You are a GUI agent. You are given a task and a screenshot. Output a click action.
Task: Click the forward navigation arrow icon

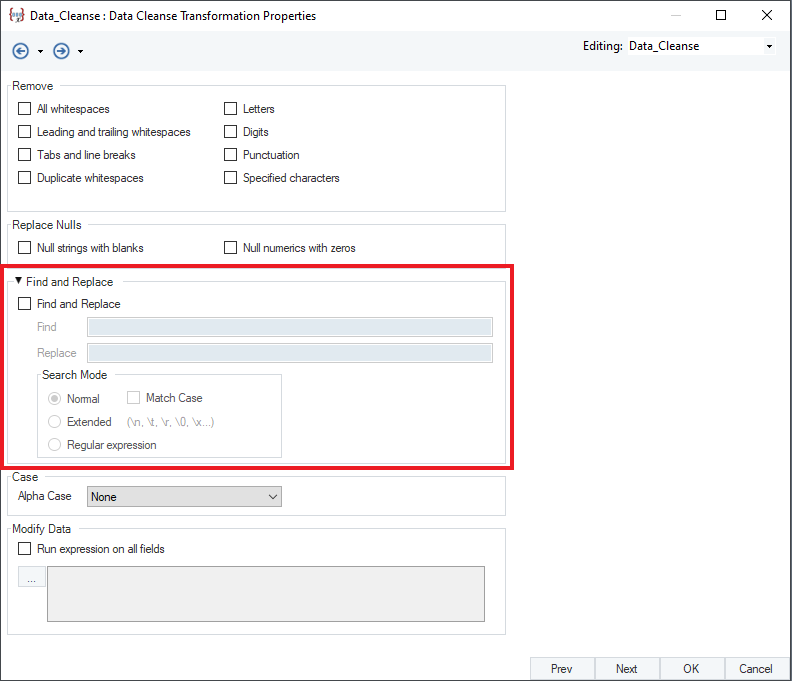click(x=61, y=51)
